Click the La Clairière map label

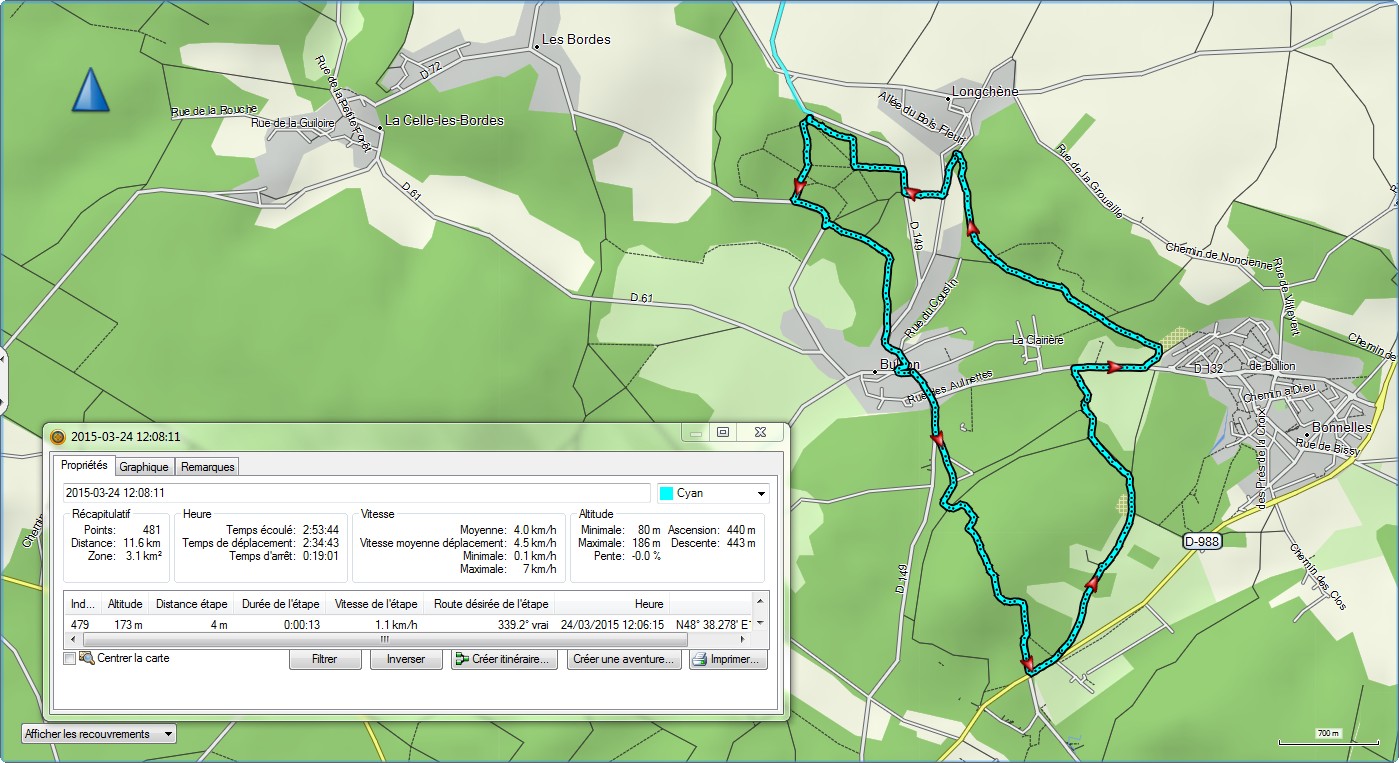click(1037, 340)
